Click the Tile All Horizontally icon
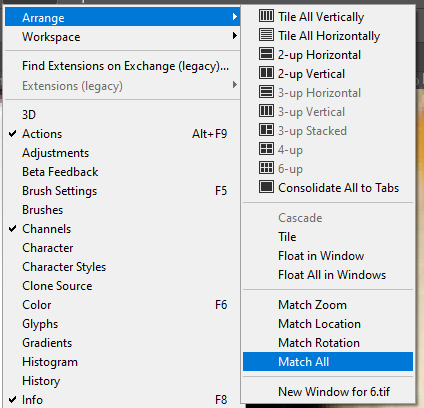 click(266, 35)
